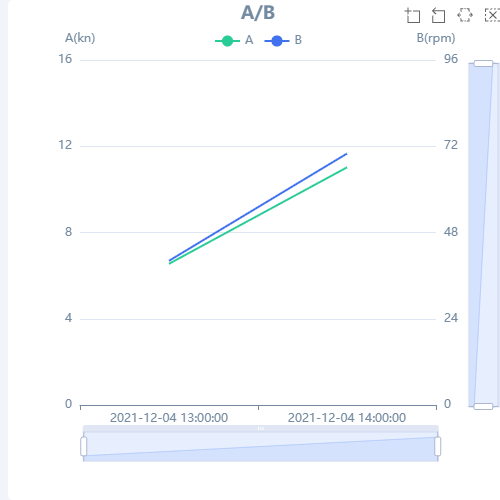
Task: Click the right handle of horizontal zoom slider
Action: pyautogui.click(x=438, y=446)
